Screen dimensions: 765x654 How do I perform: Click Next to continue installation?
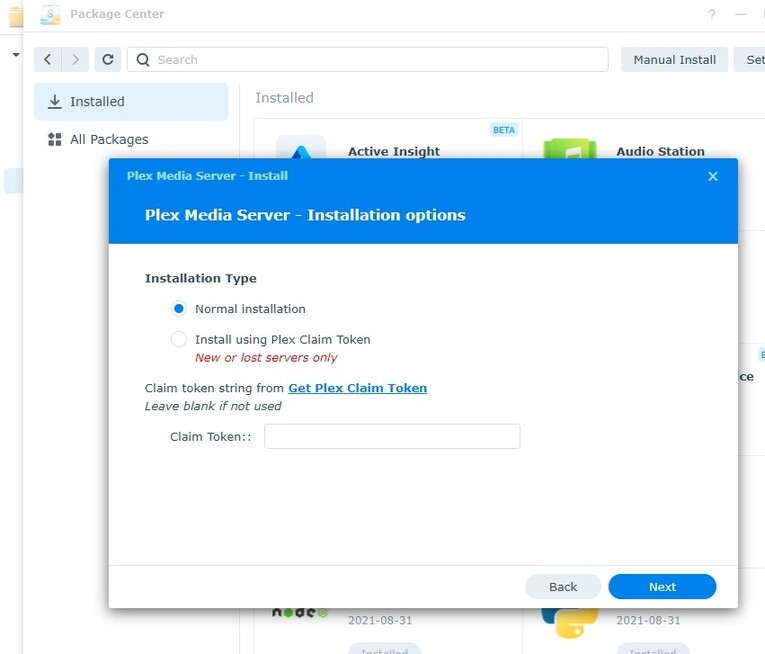tap(662, 587)
